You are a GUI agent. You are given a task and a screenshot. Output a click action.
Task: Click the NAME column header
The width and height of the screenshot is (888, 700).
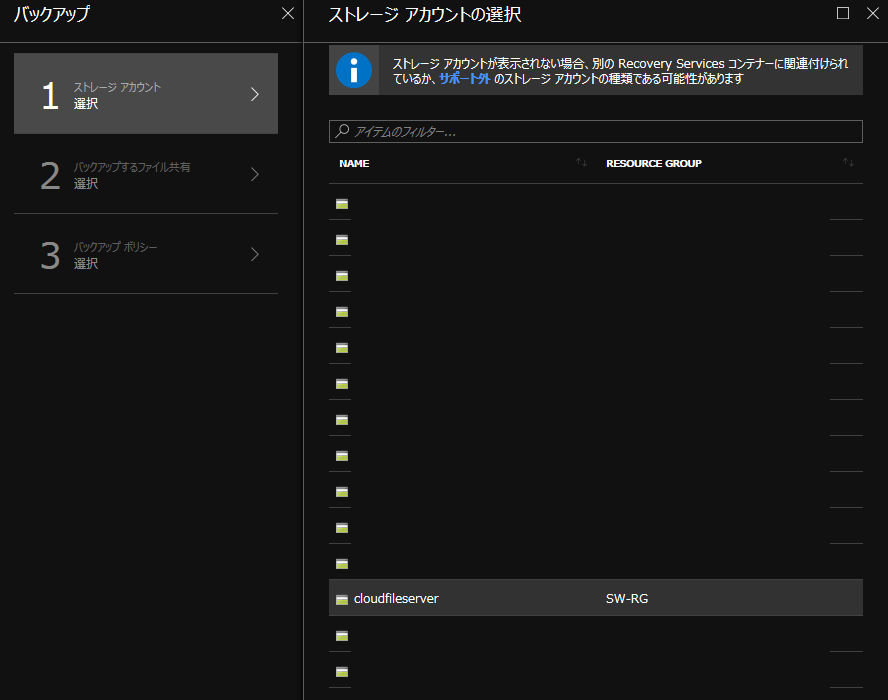(354, 163)
